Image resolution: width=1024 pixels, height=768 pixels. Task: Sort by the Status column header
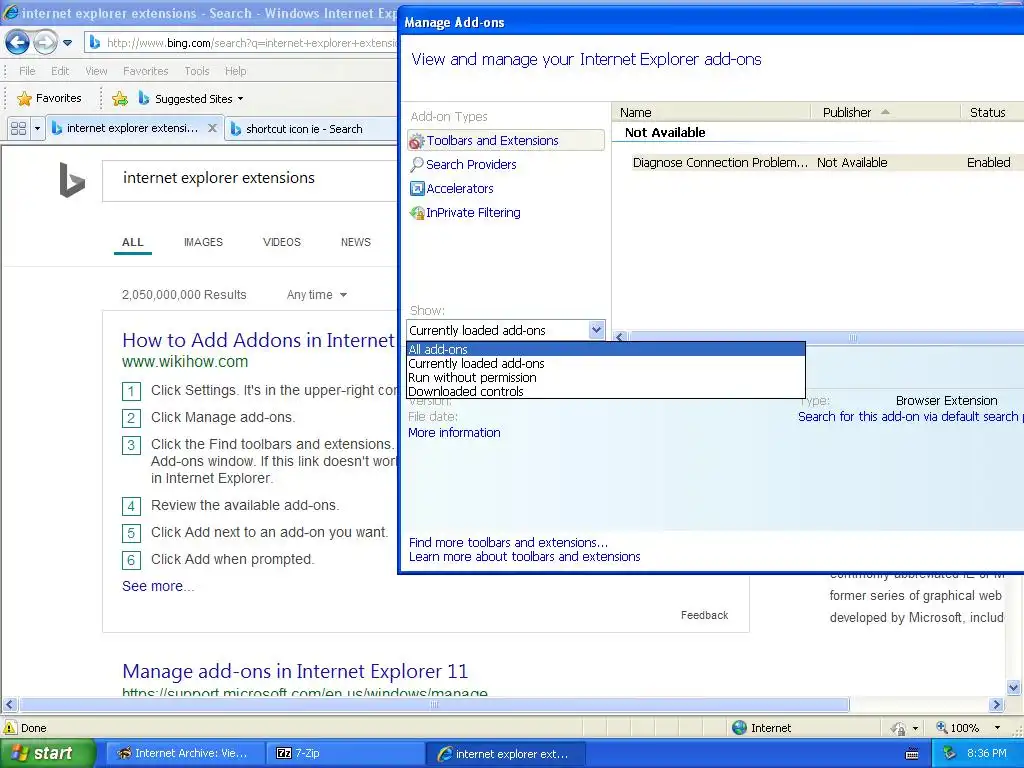click(x=992, y=112)
